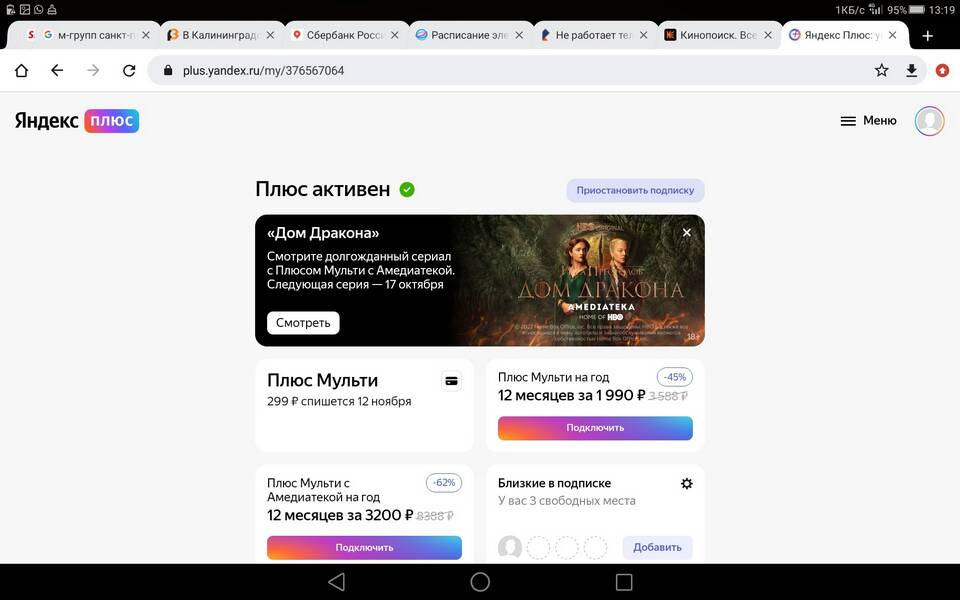Click «Приостановить подписку» button

click(636, 190)
